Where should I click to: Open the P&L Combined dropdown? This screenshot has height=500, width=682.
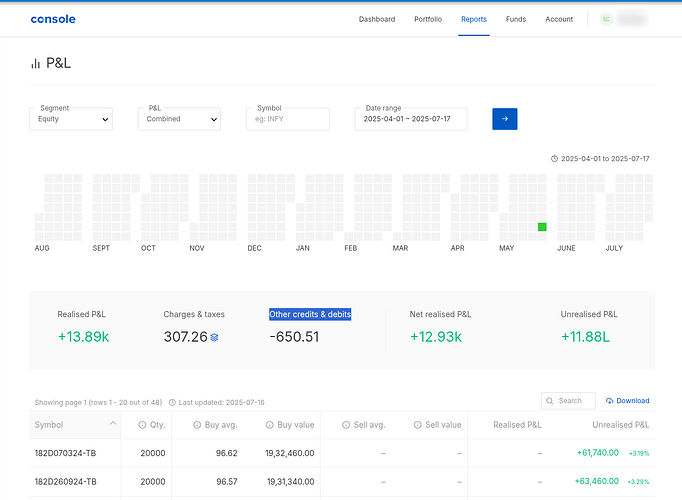click(x=179, y=119)
